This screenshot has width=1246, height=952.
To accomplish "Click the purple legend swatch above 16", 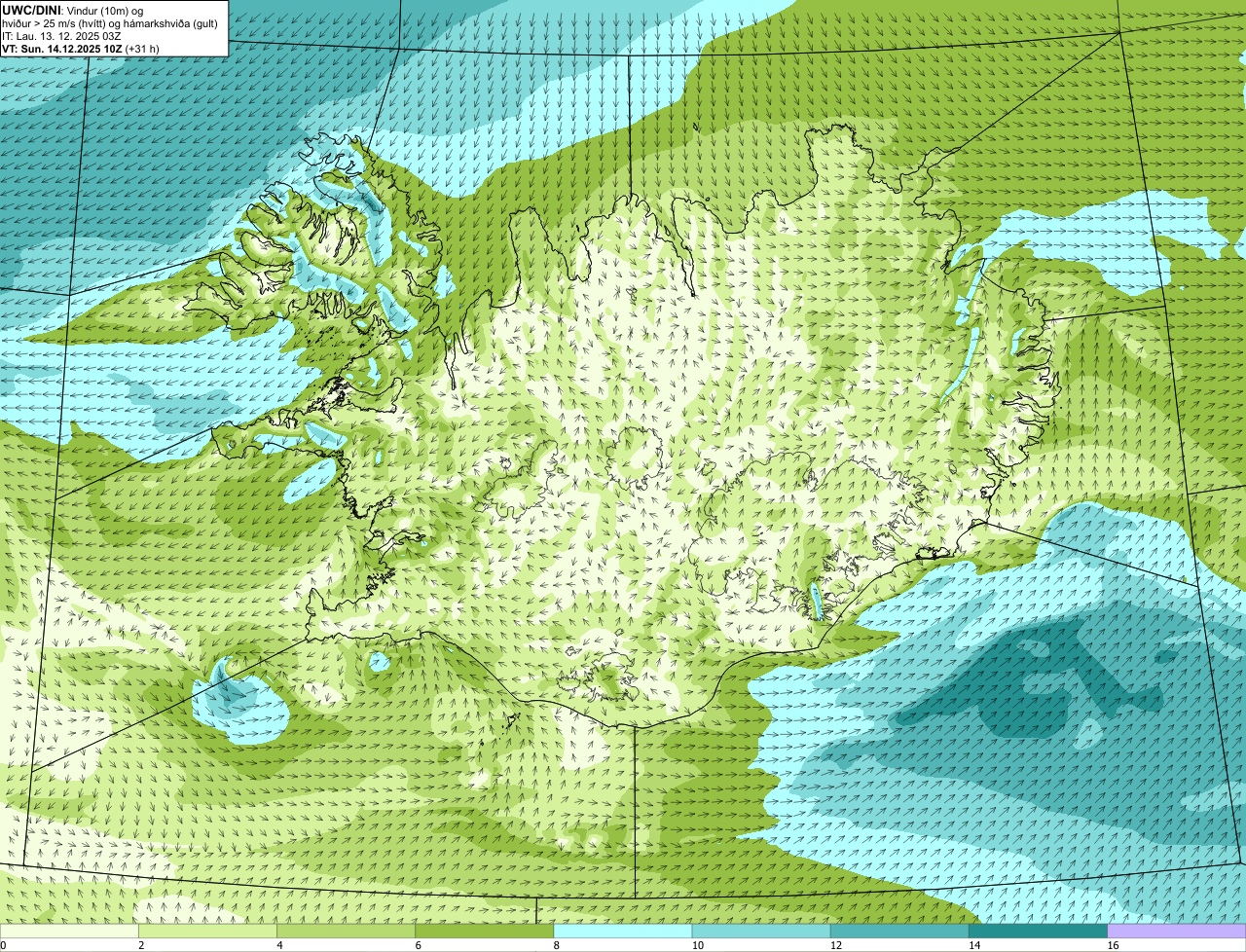I will (x=1177, y=932).
